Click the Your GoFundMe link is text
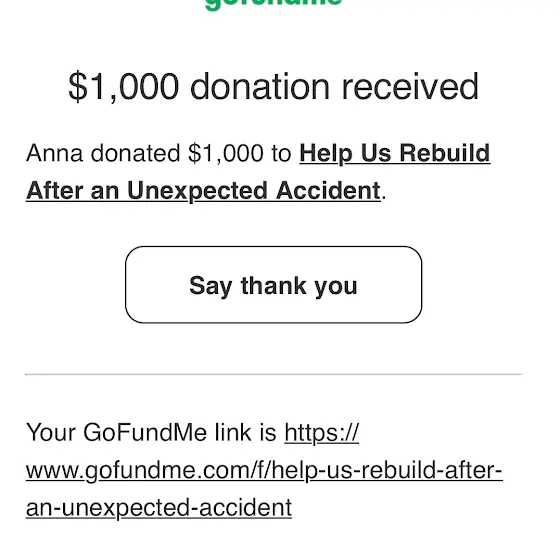The width and height of the screenshot is (560, 560). click(x=151, y=433)
